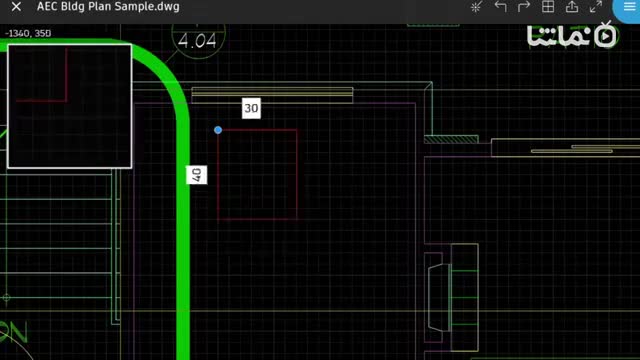Undo the last drawing action
Viewport: 640px width, 360px height.
click(500, 7)
